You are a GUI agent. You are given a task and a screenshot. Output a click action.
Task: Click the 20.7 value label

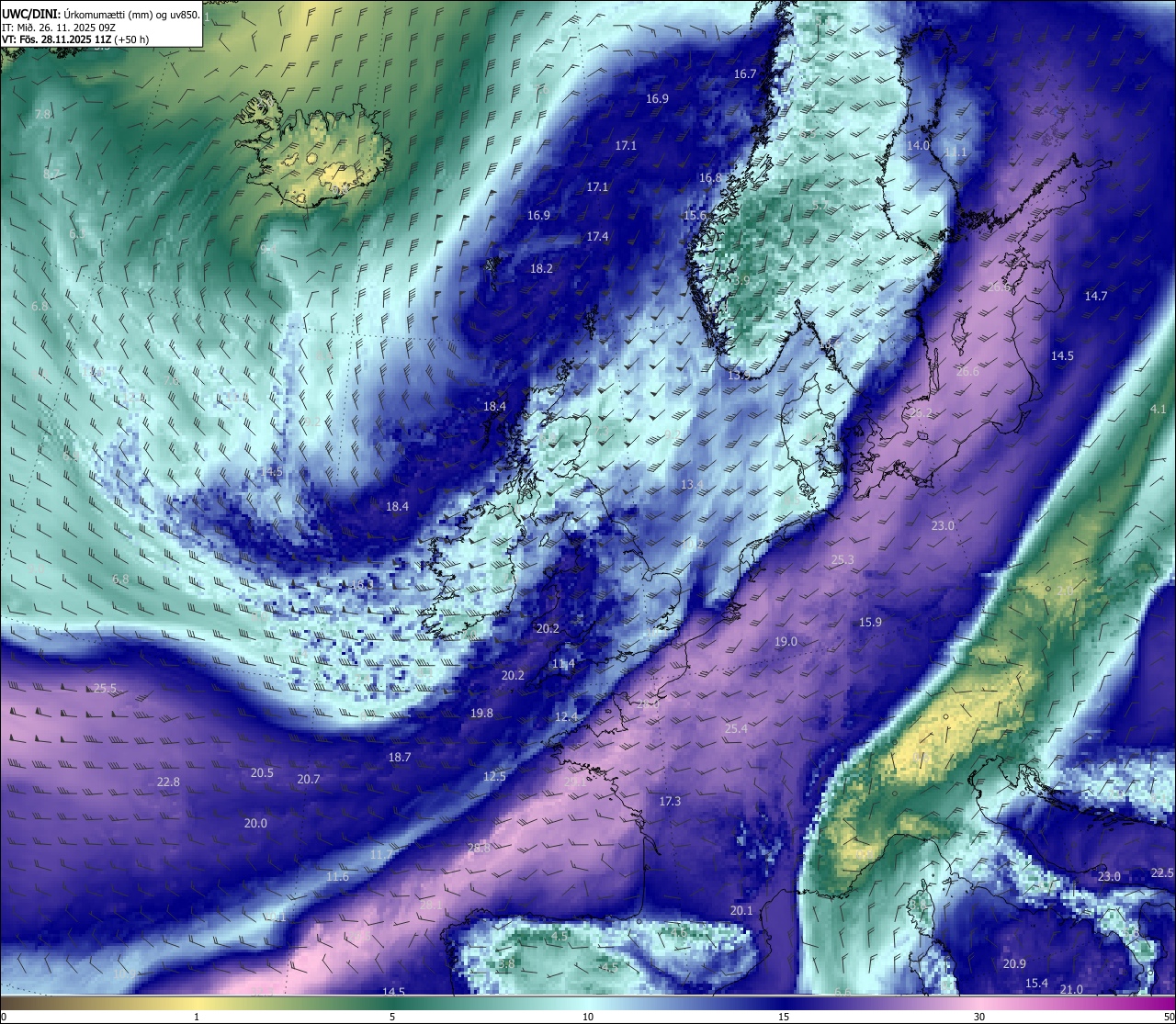tap(308, 780)
